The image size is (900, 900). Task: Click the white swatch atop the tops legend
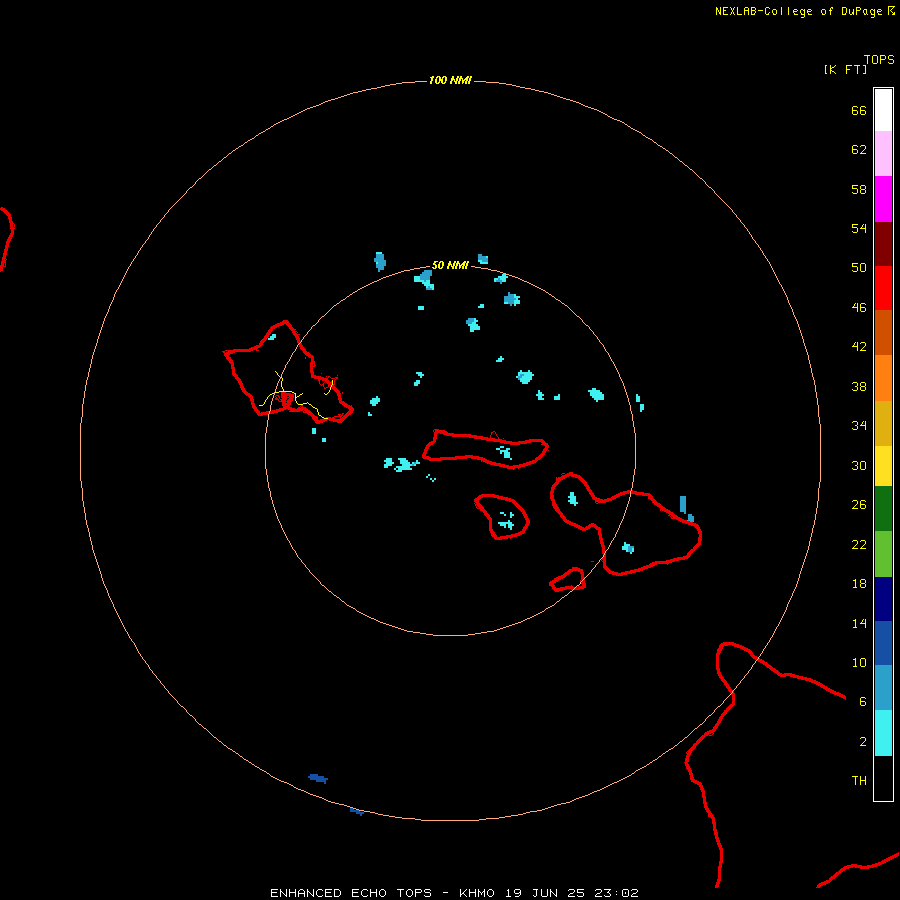pos(883,110)
